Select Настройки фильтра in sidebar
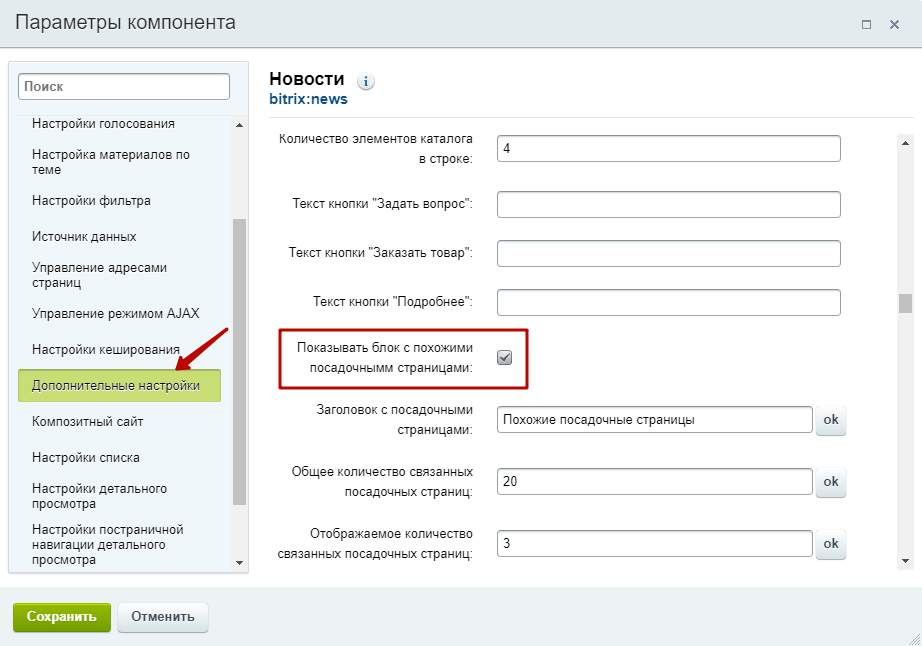922x646 pixels. click(92, 200)
